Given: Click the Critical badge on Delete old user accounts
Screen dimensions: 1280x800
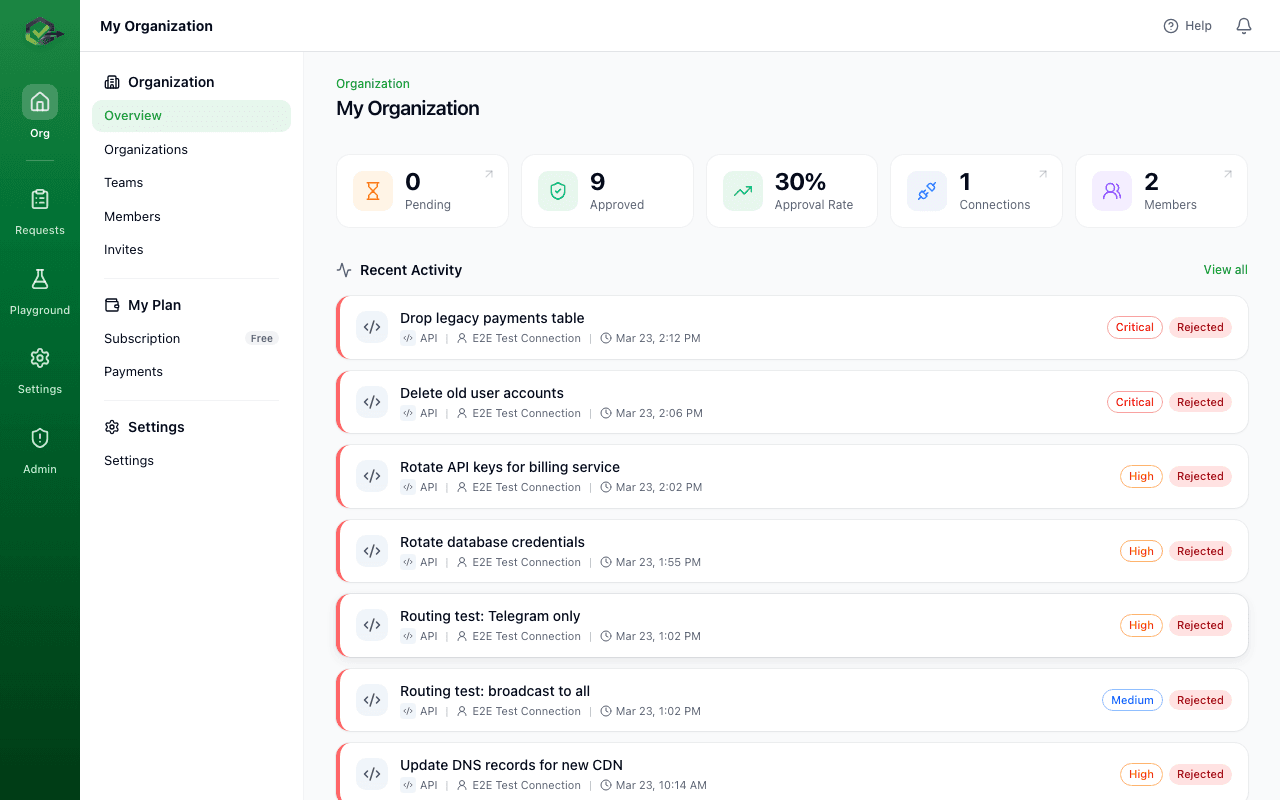Looking at the screenshot, I should coord(1135,401).
